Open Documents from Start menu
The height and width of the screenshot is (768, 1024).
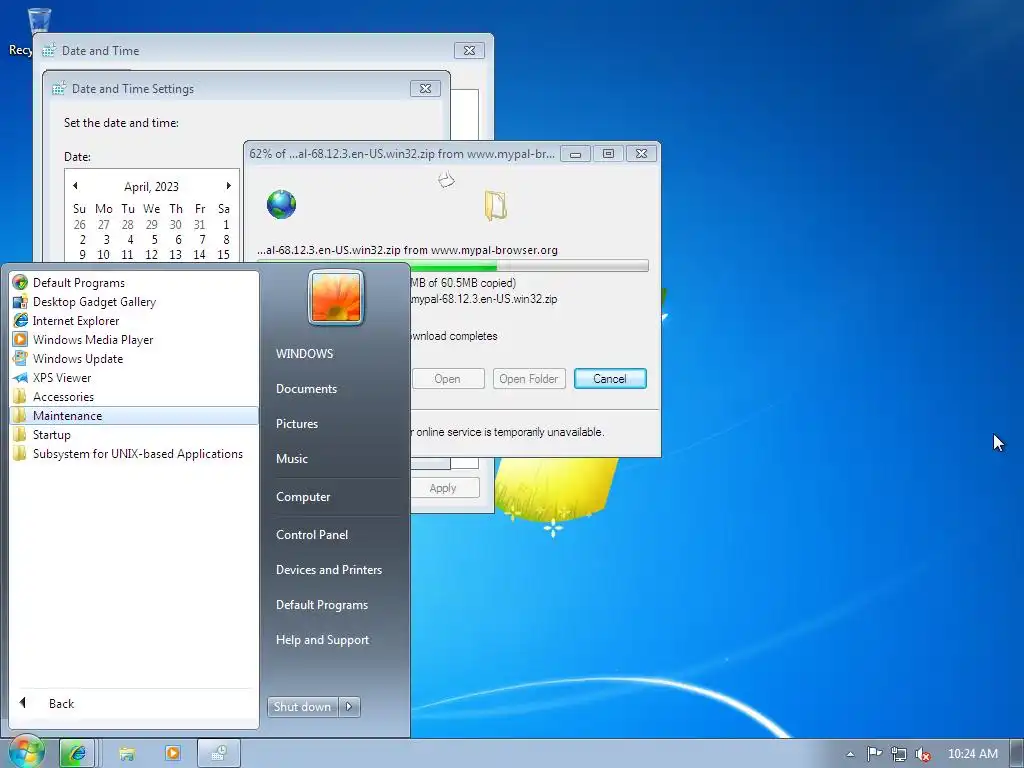(x=306, y=389)
